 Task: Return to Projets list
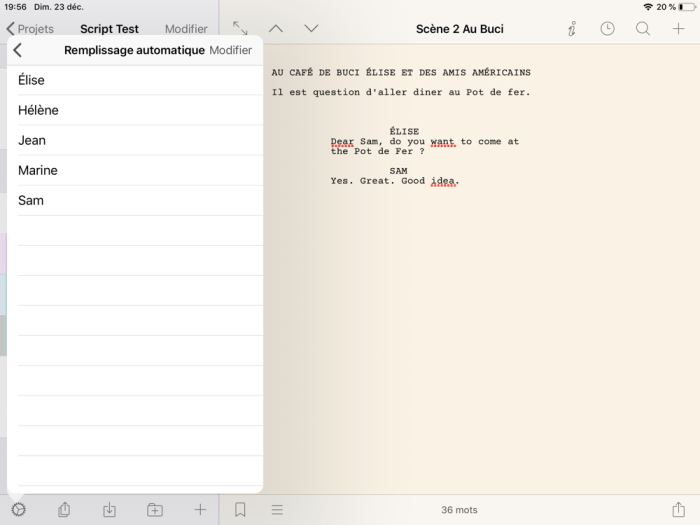(30, 29)
